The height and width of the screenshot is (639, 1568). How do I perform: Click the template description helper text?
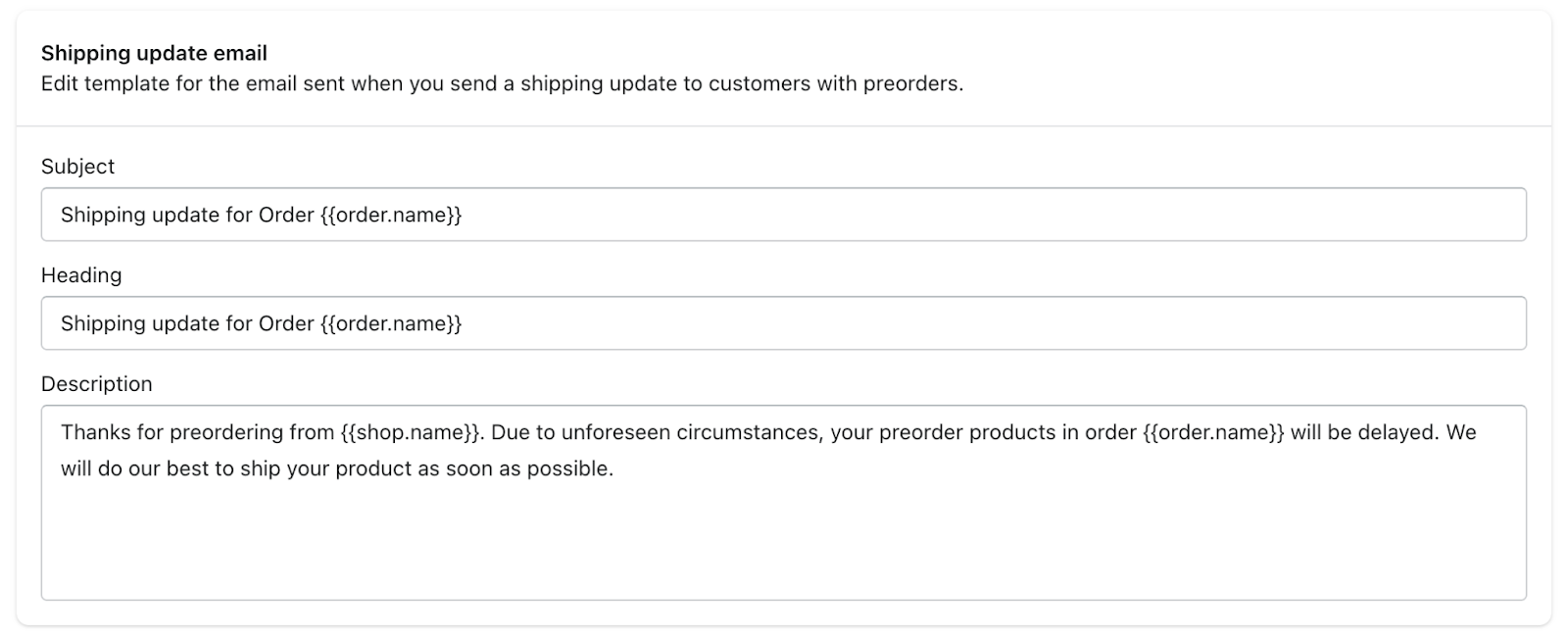[502, 83]
